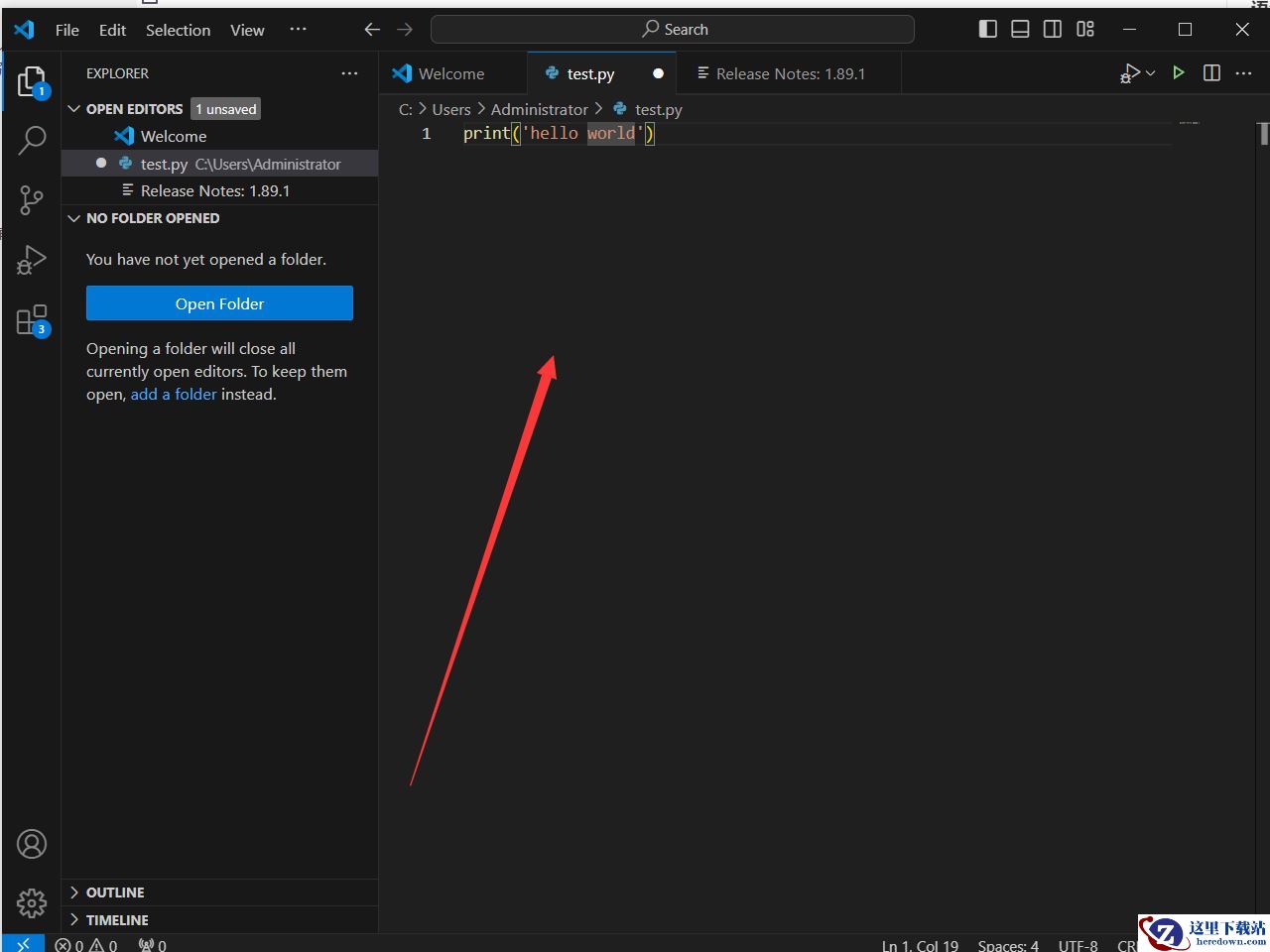1270x952 pixels.
Task: Go forward with the right arrow
Action: click(405, 30)
